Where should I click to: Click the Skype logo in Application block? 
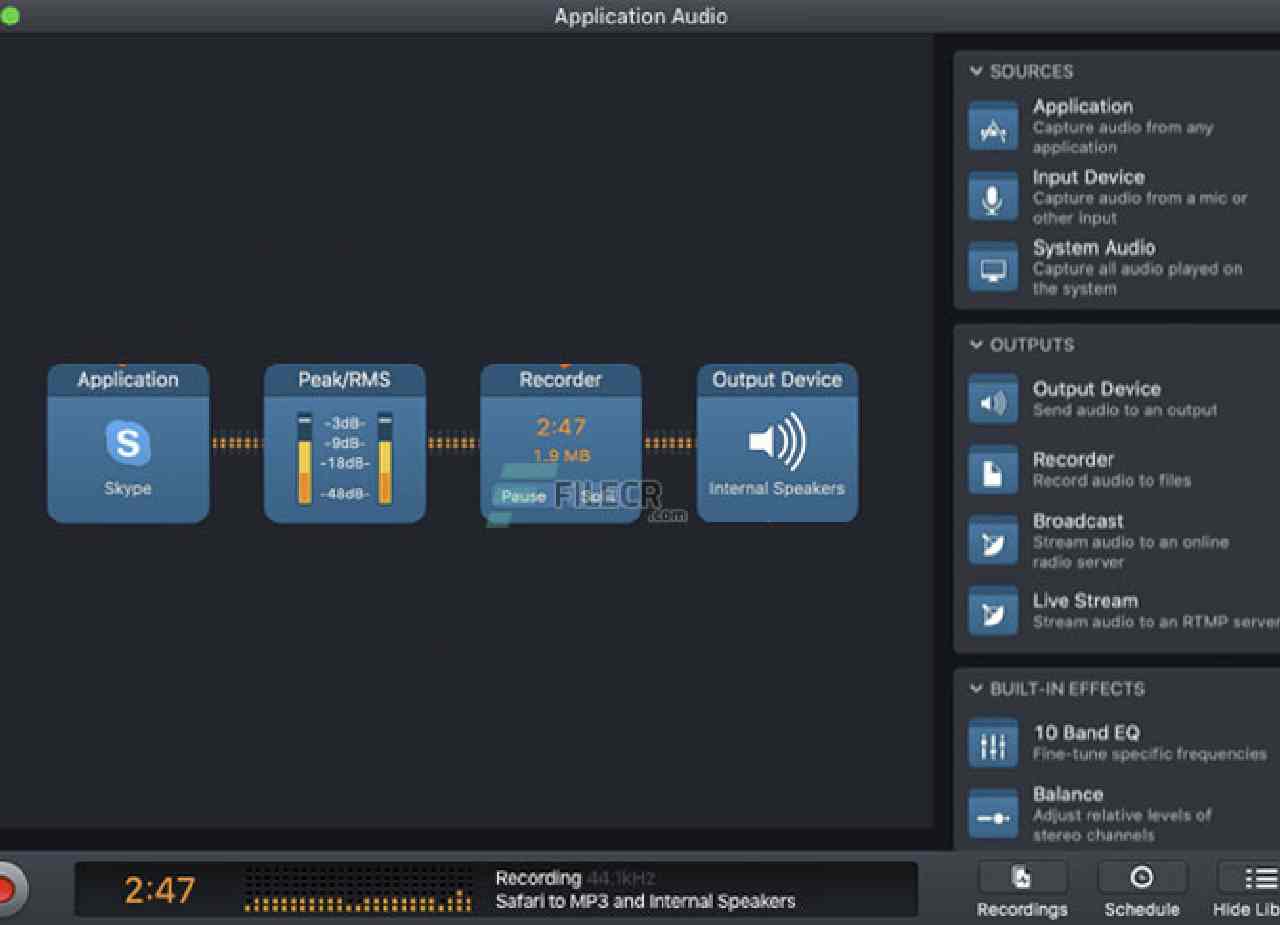[x=128, y=443]
